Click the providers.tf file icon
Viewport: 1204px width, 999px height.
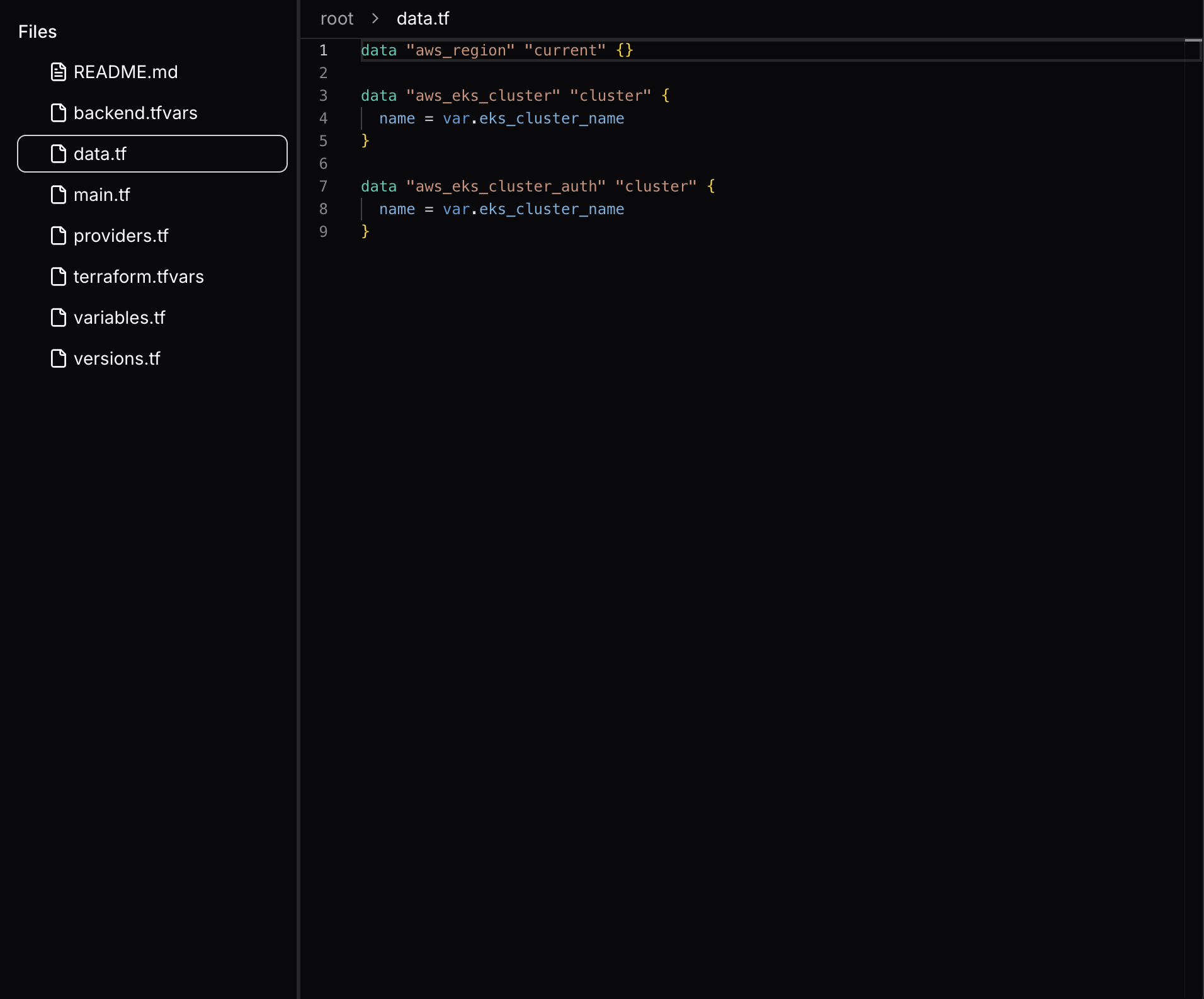click(59, 236)
